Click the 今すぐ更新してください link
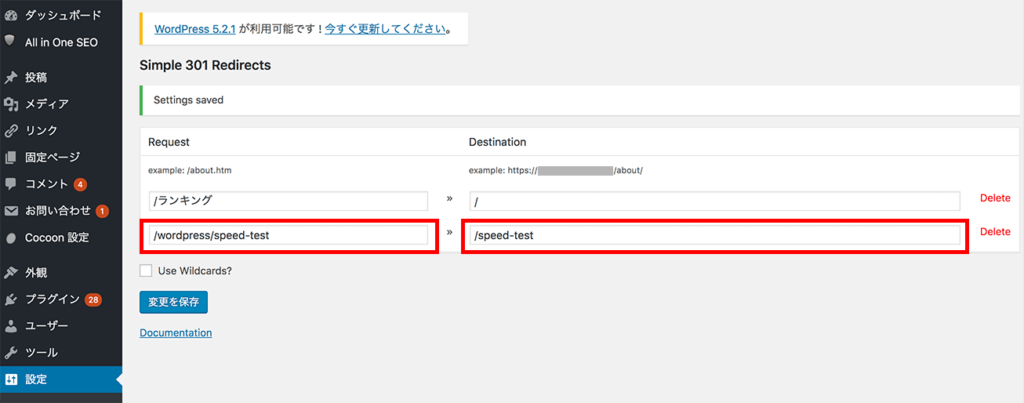The image size is (1024, 403). point(385,29)
